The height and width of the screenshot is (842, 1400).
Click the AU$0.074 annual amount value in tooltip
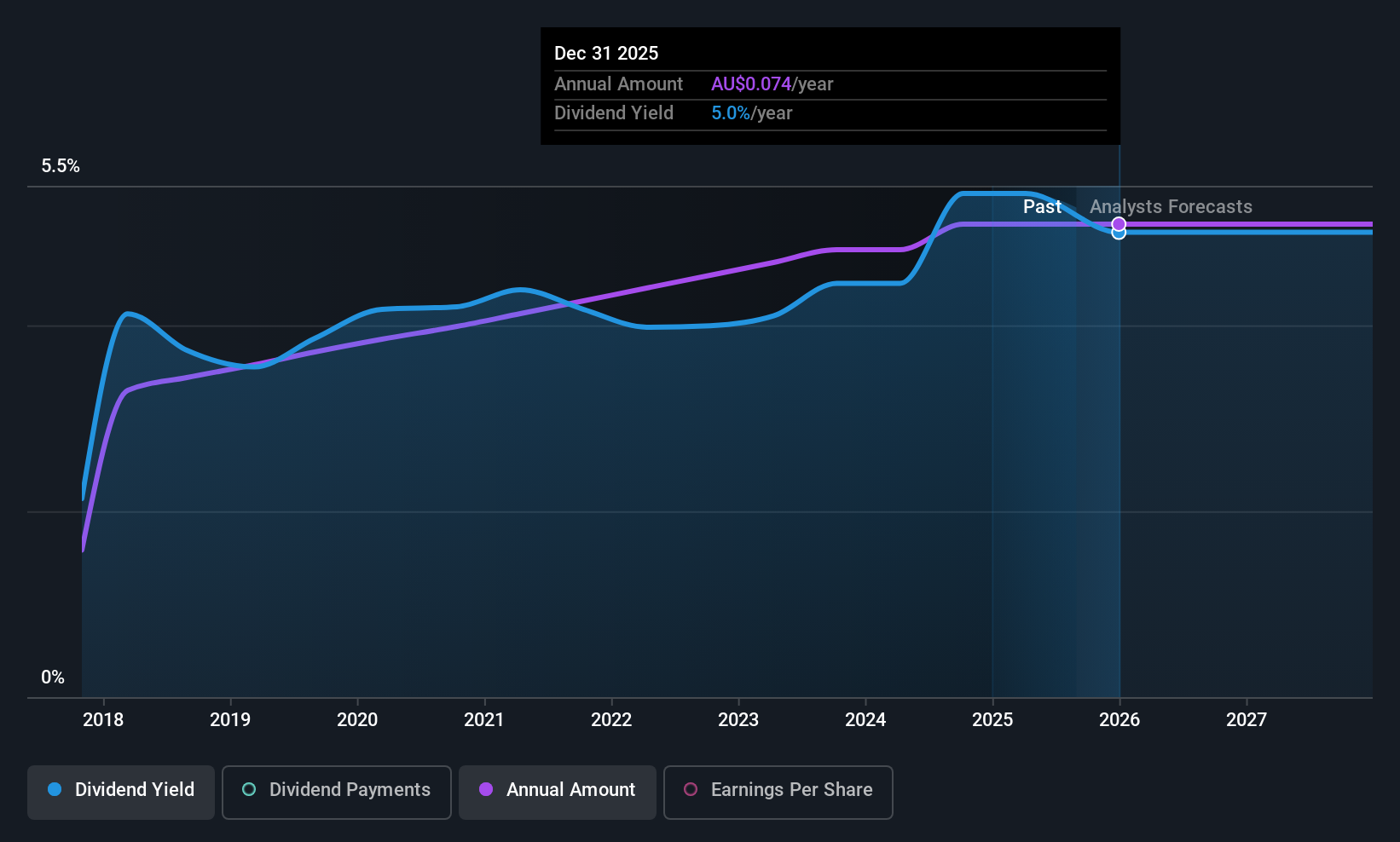[751, 84]
